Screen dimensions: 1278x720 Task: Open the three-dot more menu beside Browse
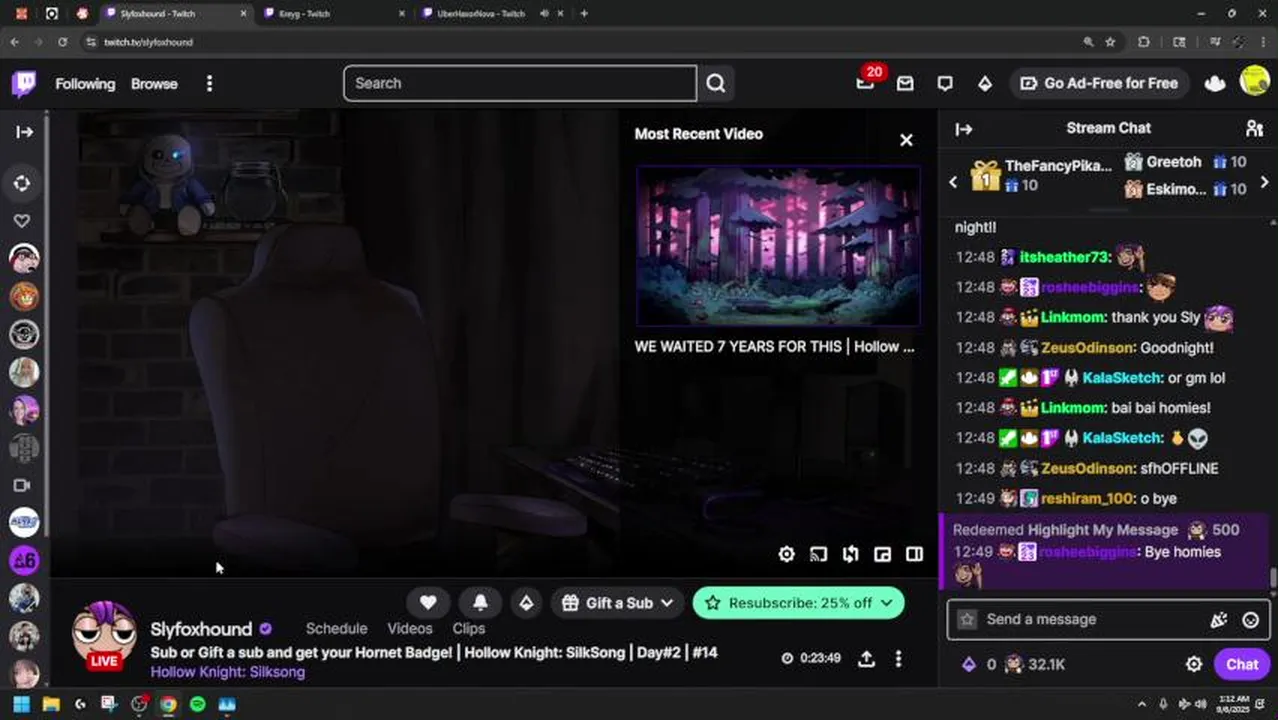tap(209, 84)
